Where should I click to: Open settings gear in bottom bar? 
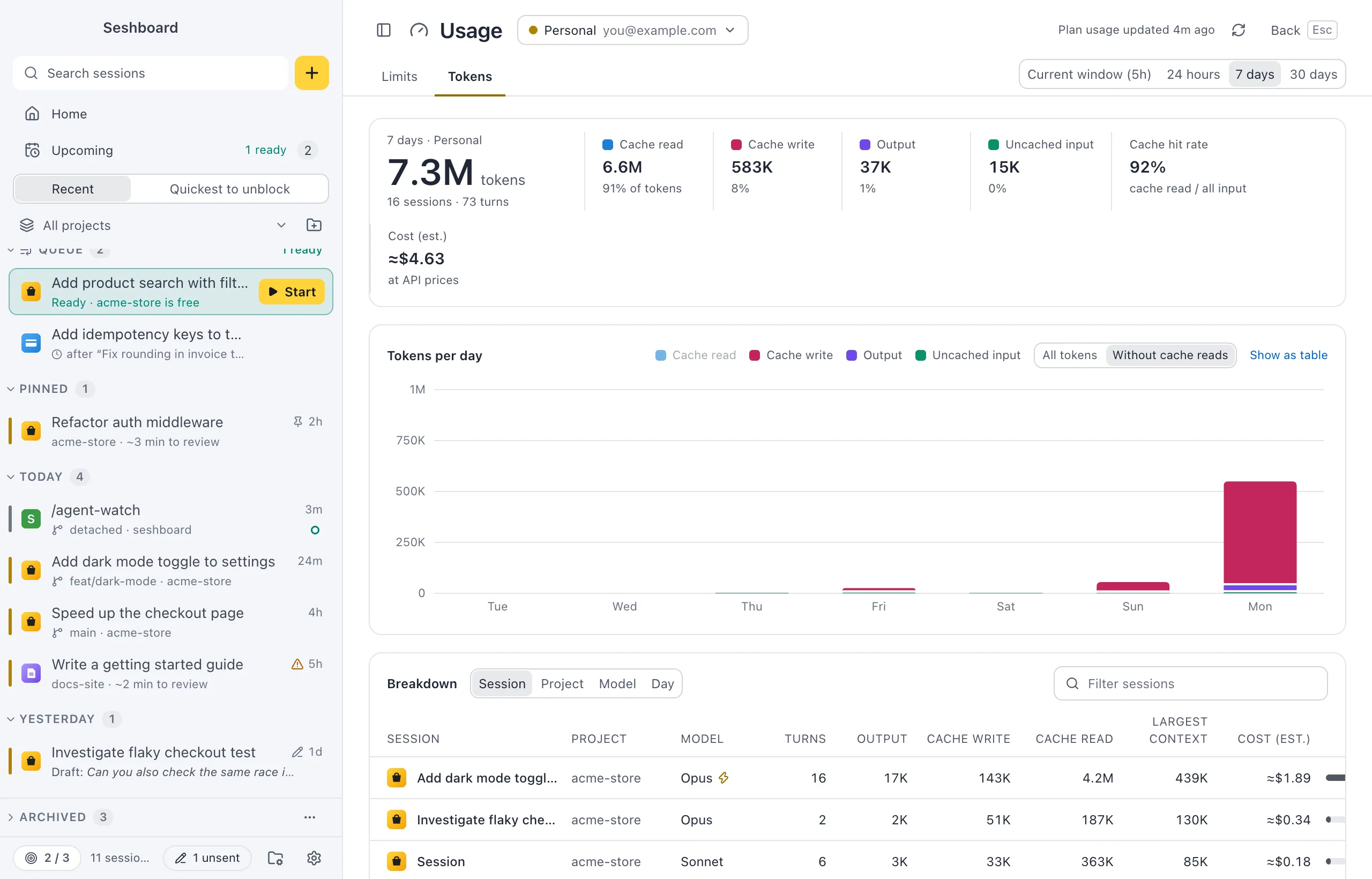pos(314,858)
